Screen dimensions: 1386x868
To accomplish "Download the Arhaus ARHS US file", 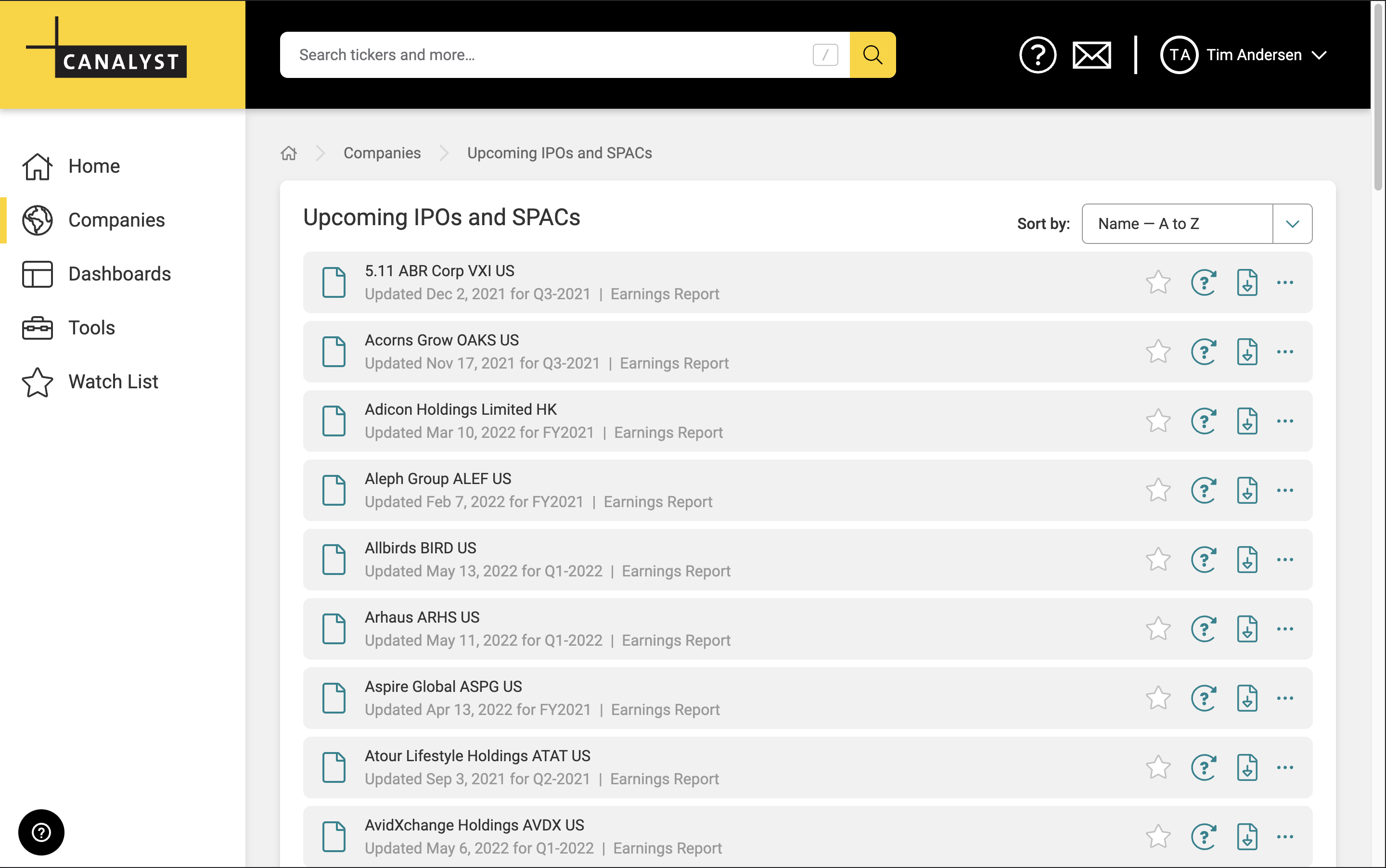I will pos(1246,629).
